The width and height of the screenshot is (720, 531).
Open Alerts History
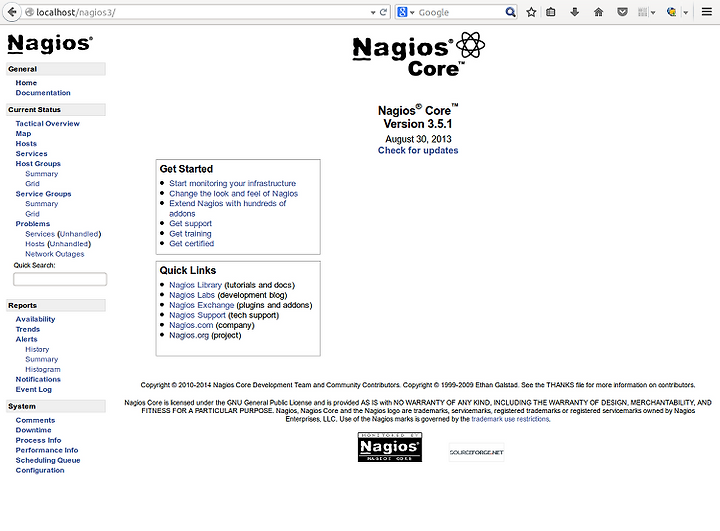pyautogui.click(x=37, y=350)
